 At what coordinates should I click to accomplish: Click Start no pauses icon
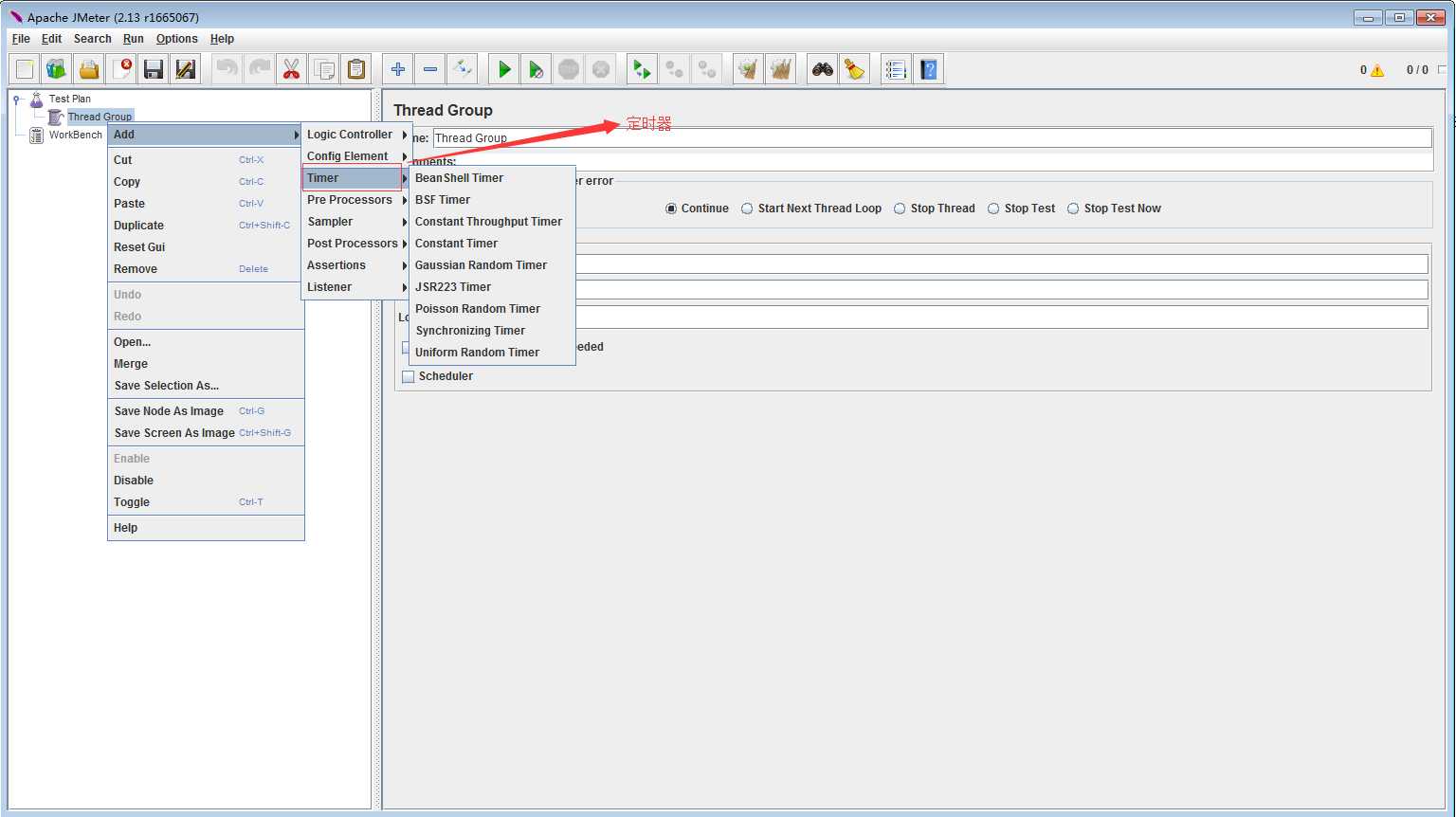(537, 69)
